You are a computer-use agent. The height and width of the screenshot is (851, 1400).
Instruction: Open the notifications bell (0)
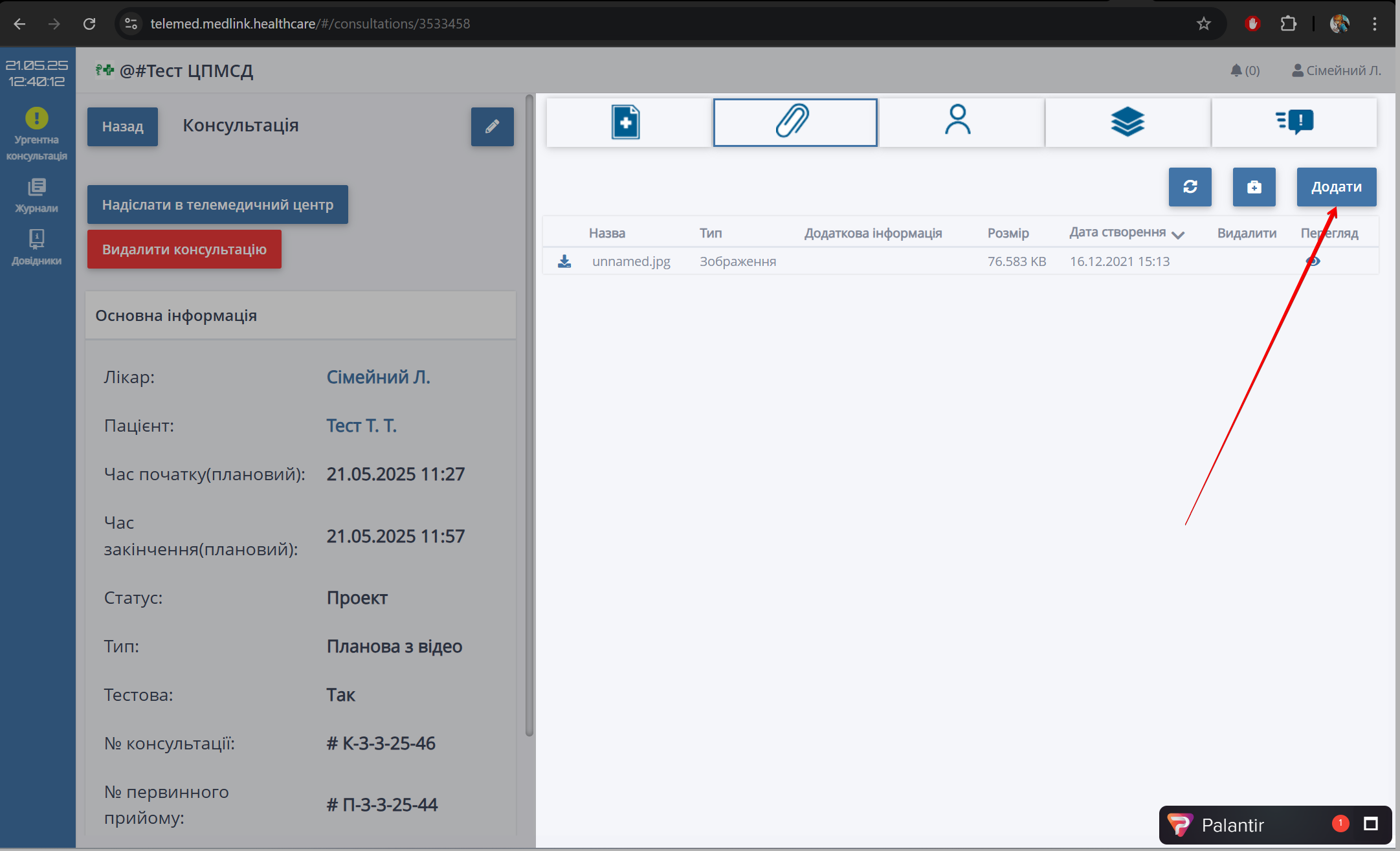point(1244,71)
